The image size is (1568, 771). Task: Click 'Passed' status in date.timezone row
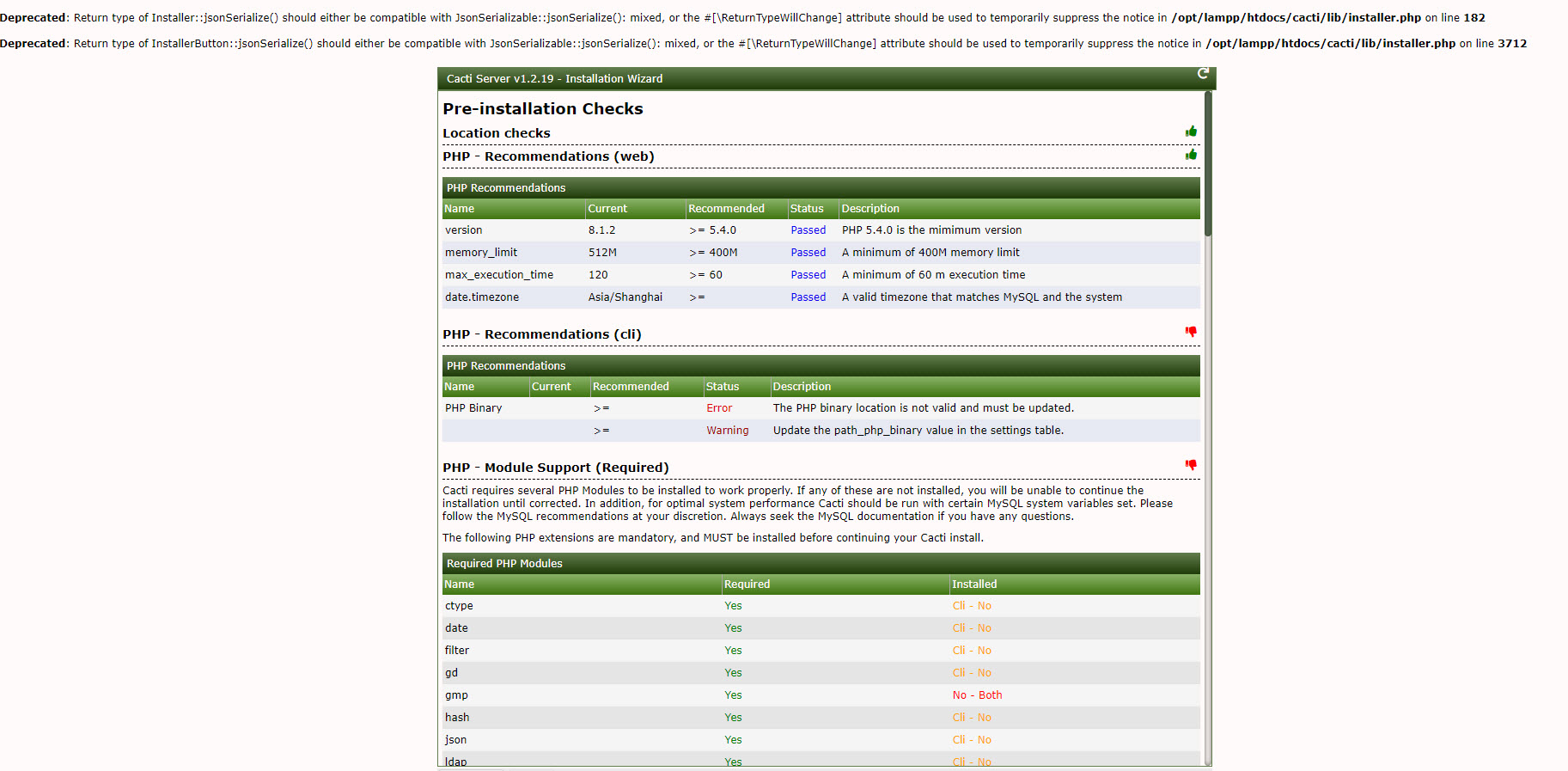(x=808, y=297)
